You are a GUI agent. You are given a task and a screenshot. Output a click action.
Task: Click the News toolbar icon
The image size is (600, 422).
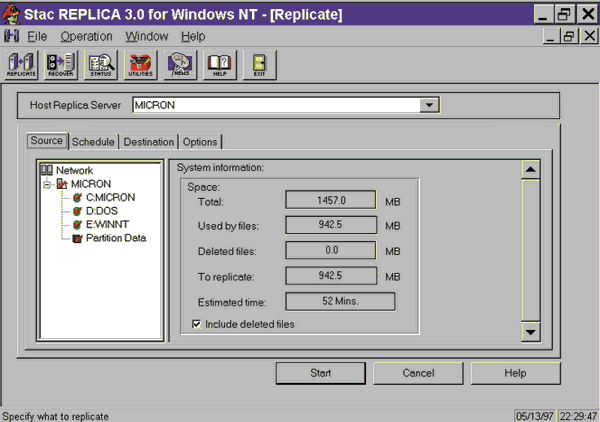[180, 65]
